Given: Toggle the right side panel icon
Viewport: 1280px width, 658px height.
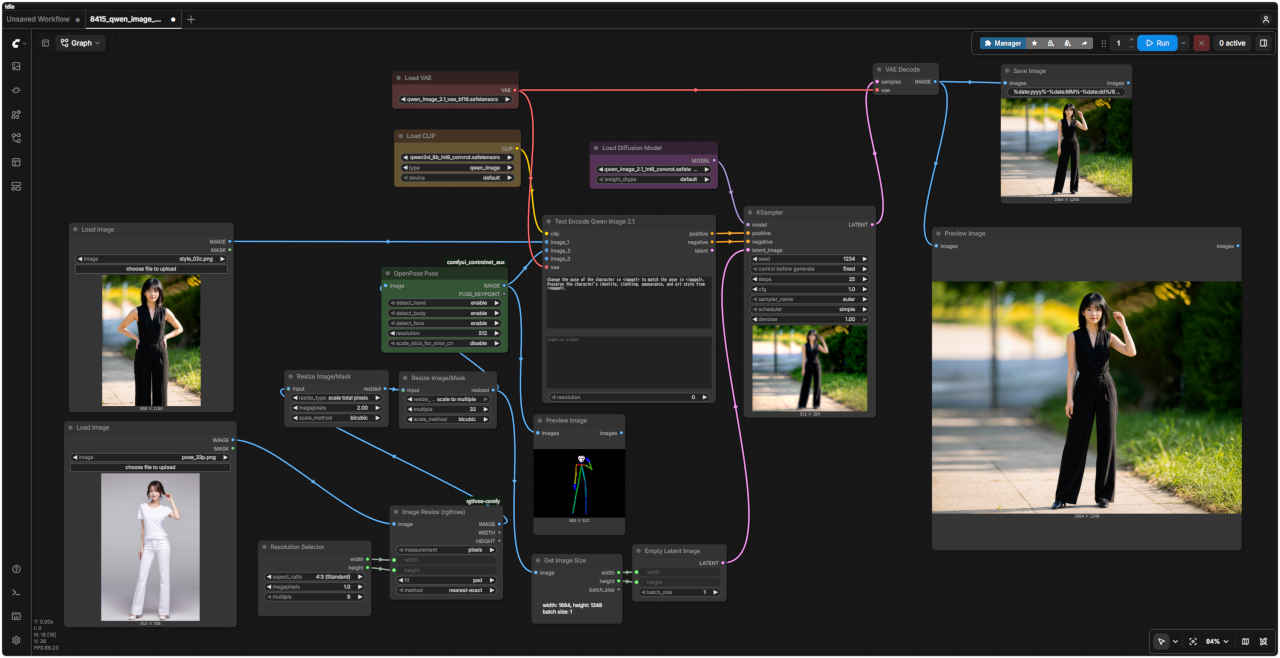Looking at the screenshot, I should (x=1263, y=43).
